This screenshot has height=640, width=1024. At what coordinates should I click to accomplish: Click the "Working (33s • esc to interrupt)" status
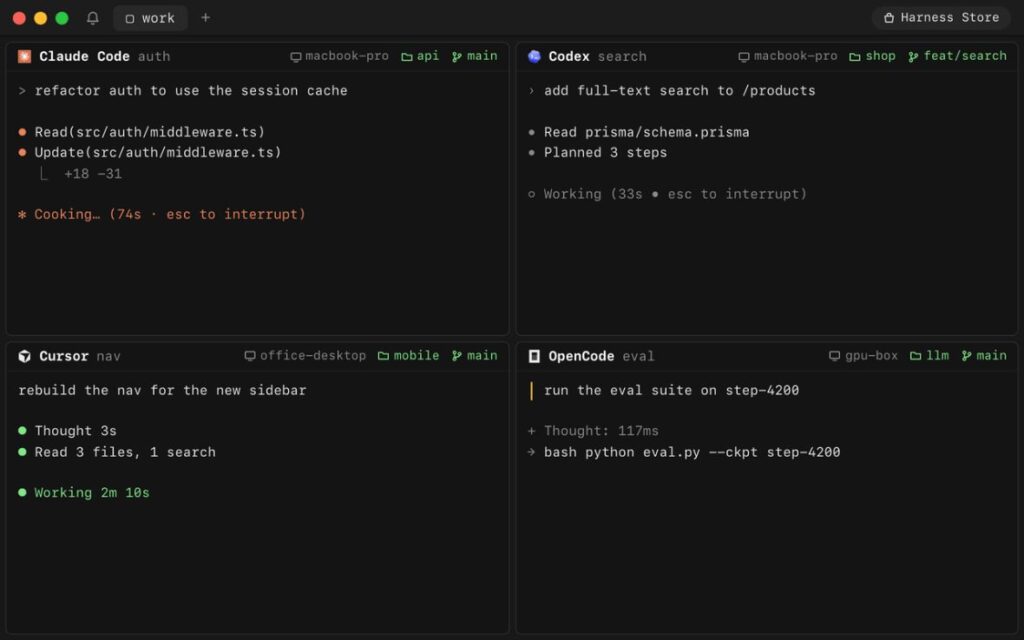[675, 194]
